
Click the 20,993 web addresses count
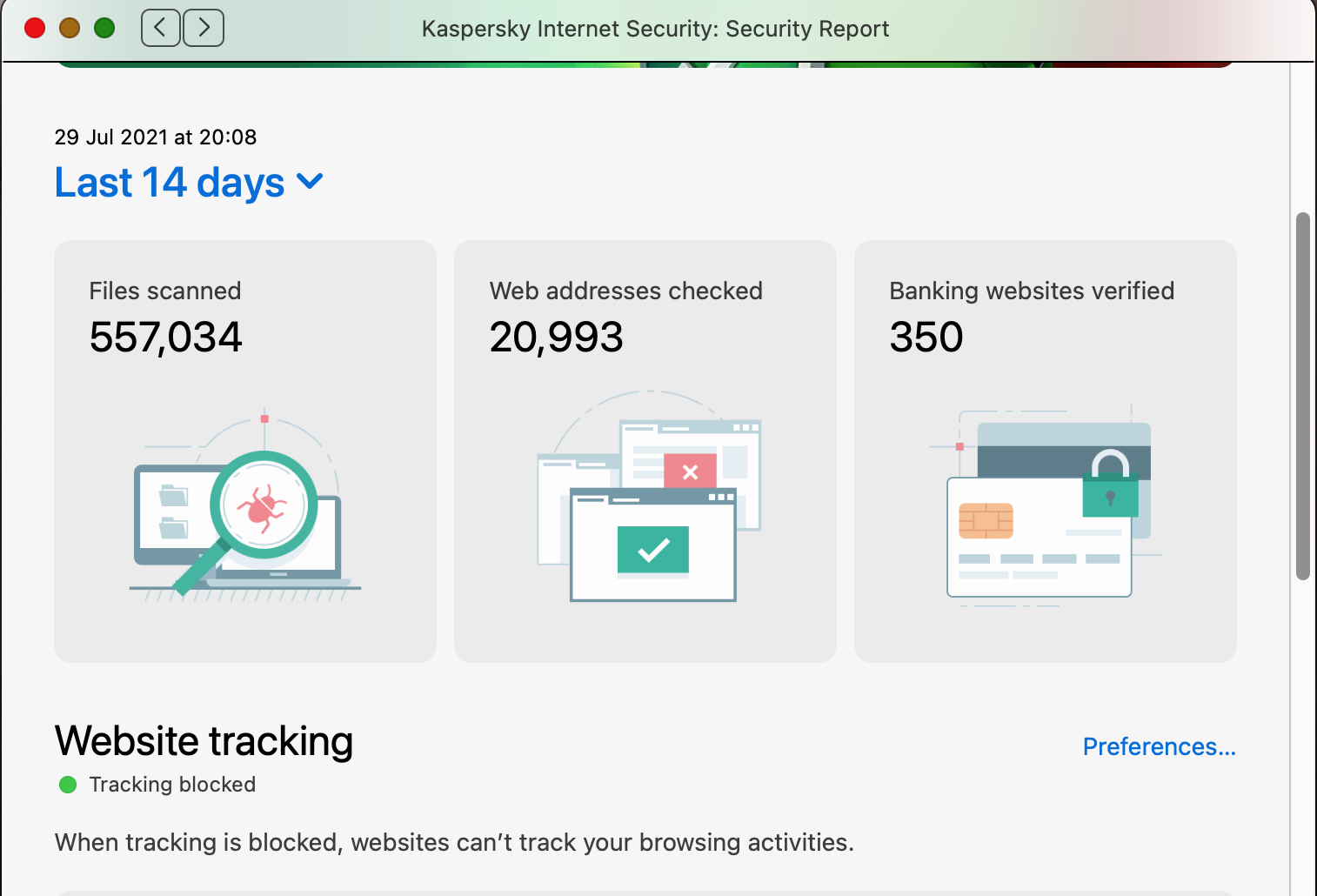[x=556, y=337]
